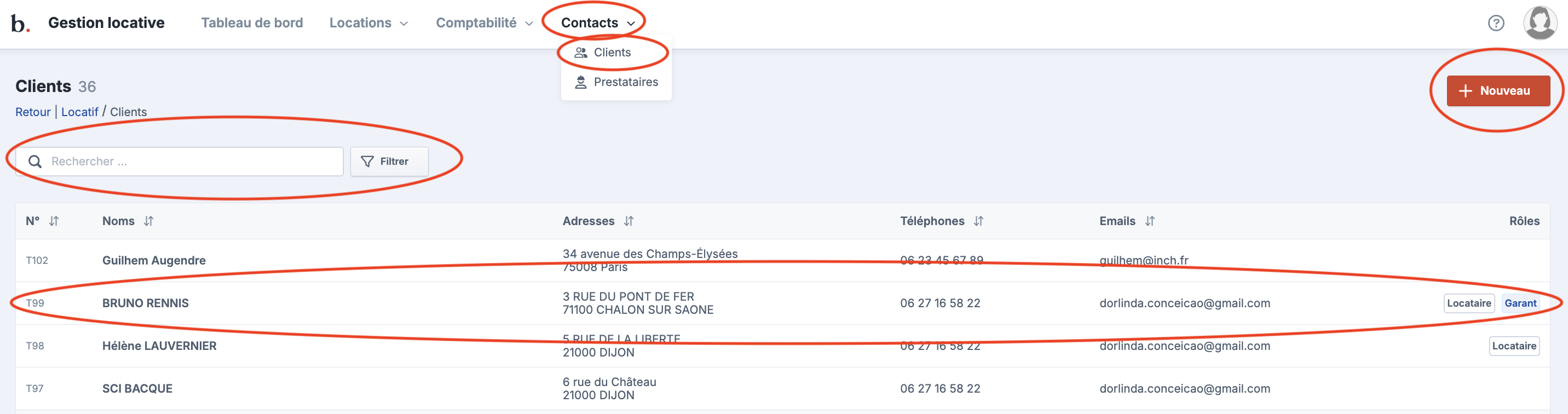Sort by Emails using sort icon
The height and width of the screenshot is (414, 1568).
tap(1149, 221)
